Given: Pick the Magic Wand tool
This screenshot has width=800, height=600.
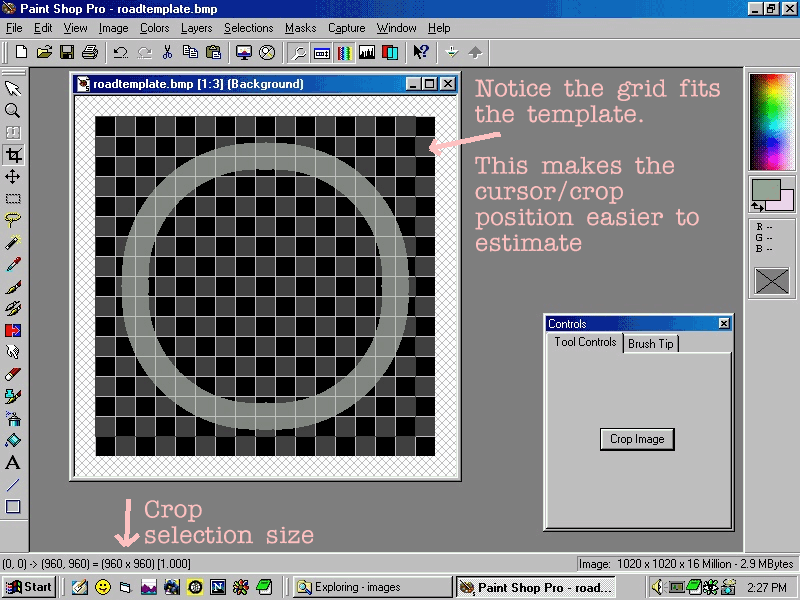Looking at the screenshot, I should (13, 243).
